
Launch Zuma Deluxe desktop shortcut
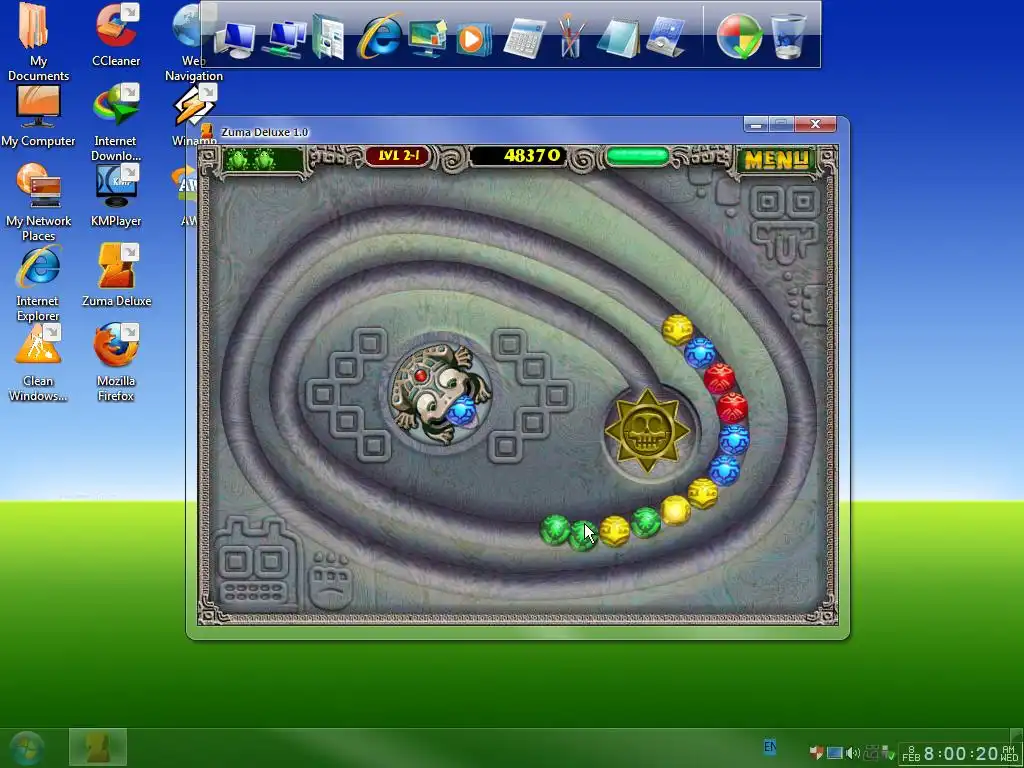click(x=116, y=275)
